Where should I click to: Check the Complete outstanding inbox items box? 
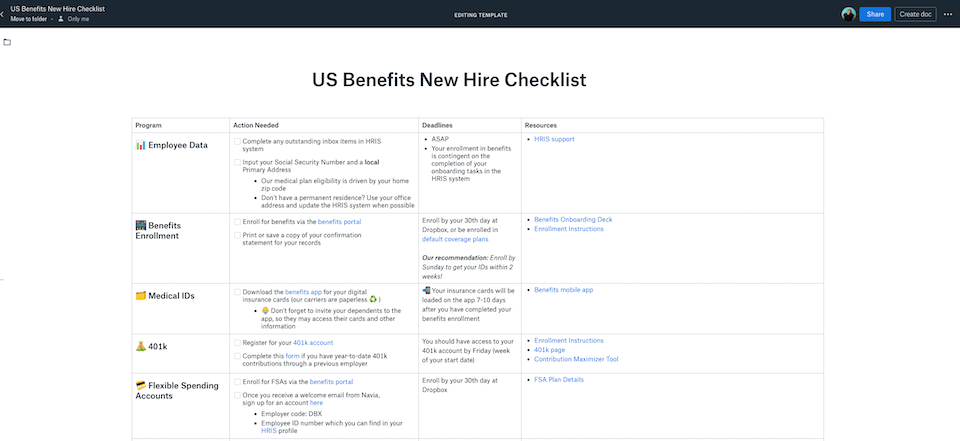click(237, 142)
